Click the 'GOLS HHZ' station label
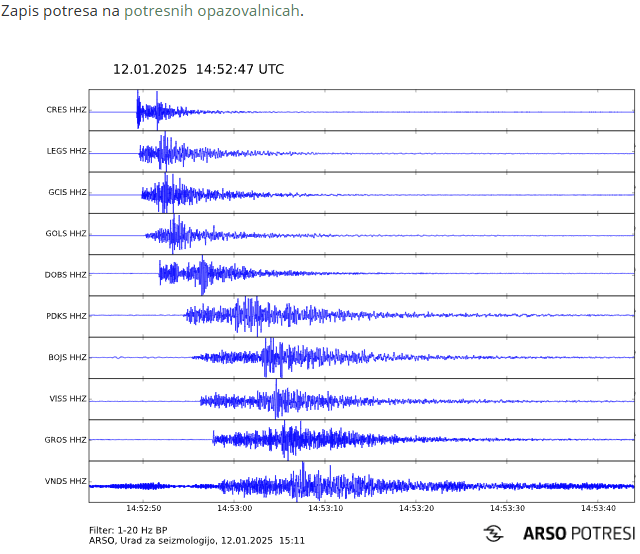This screenshot has width=640, height=554. coord(66,234)
